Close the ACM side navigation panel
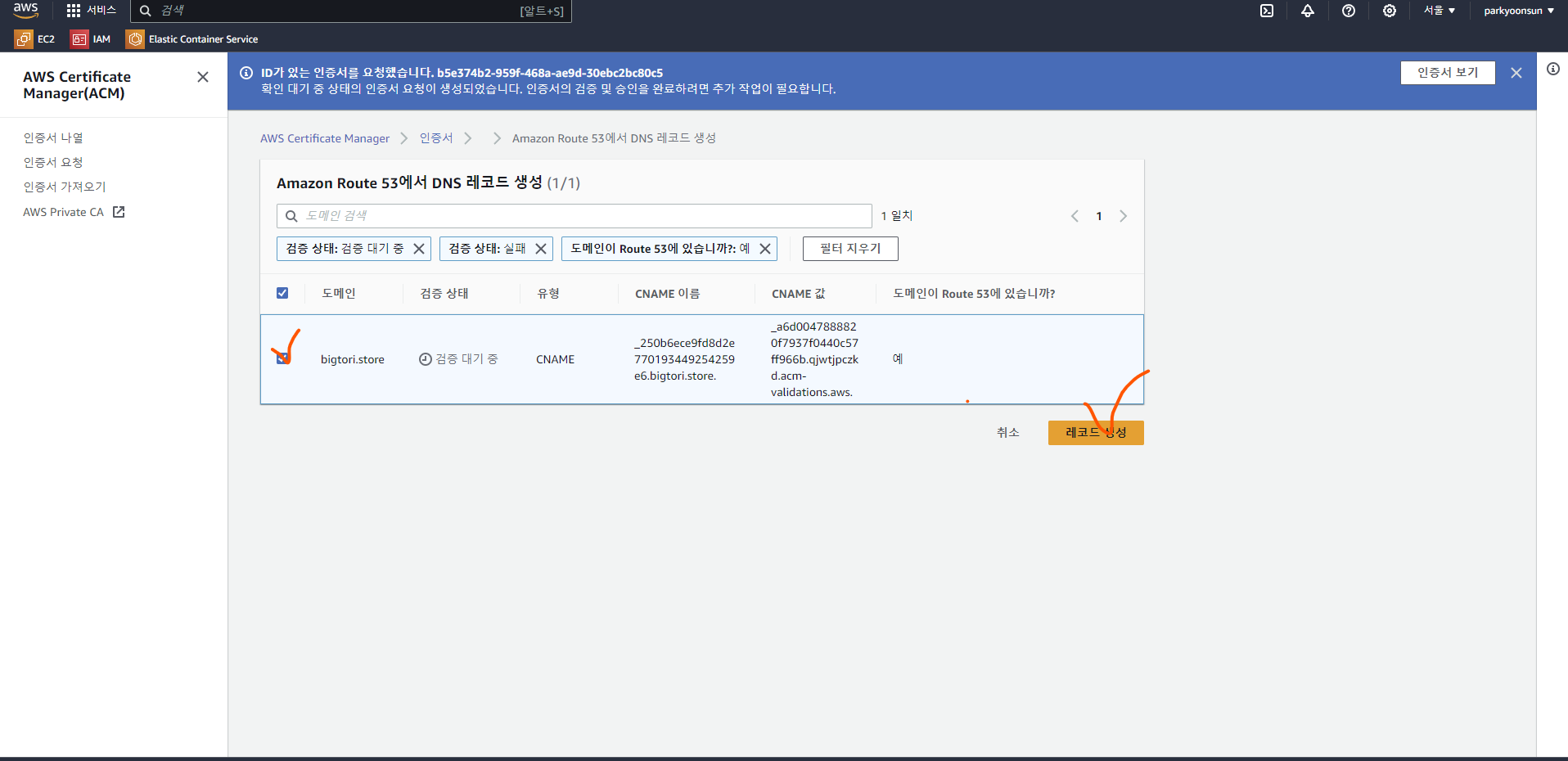 203,77
